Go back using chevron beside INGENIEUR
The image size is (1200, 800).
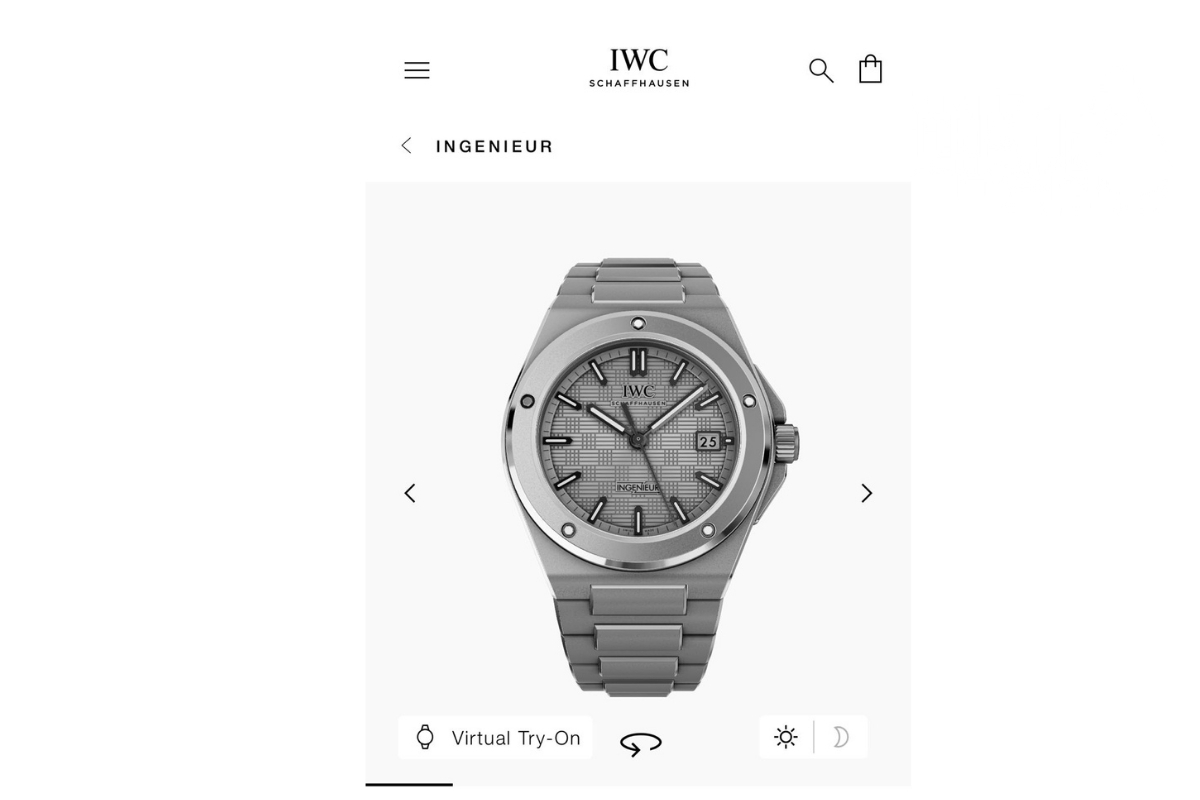coord(406,146)
